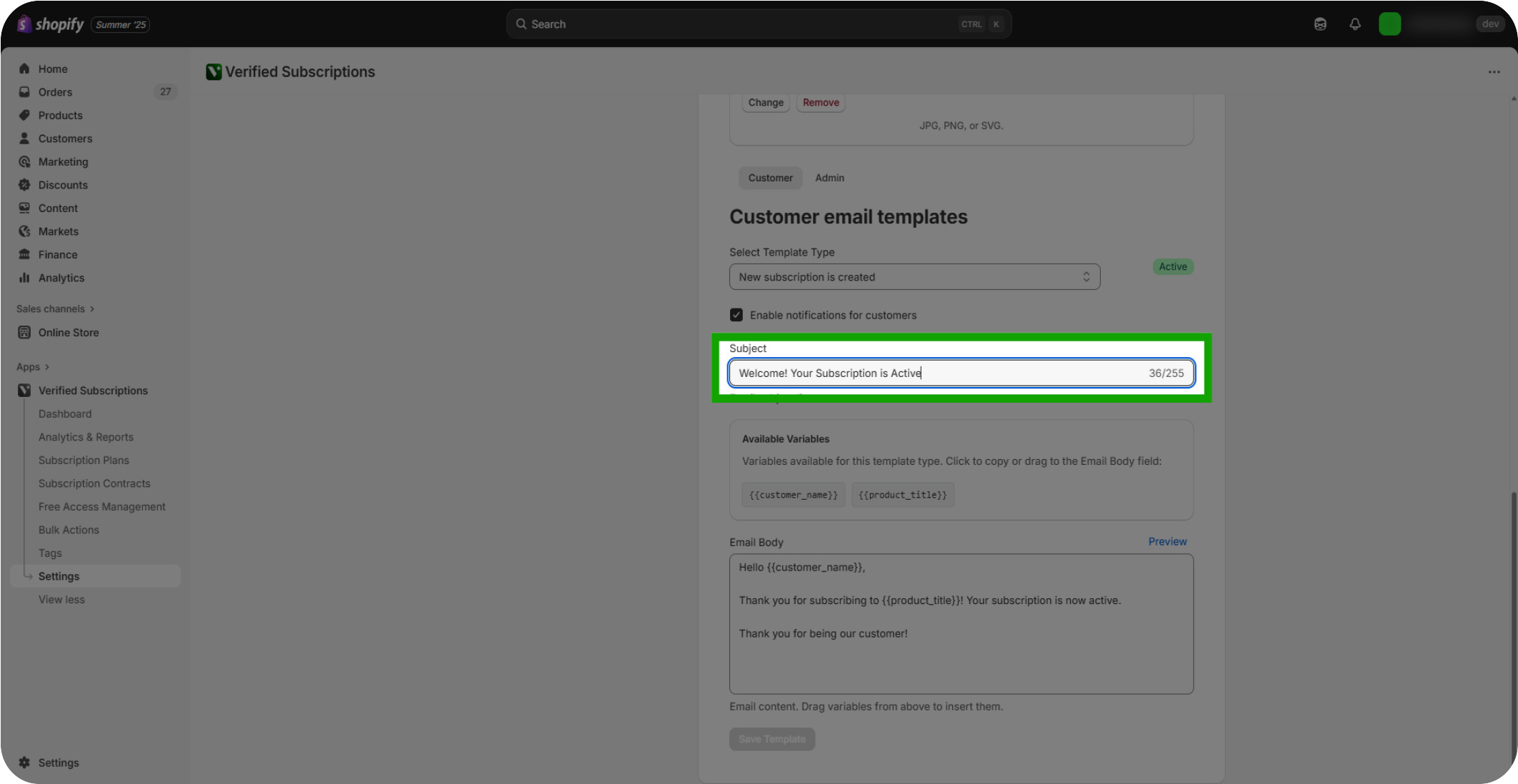Click Available Variables heading
The image size is (1518, 784).
click(785, 439)
